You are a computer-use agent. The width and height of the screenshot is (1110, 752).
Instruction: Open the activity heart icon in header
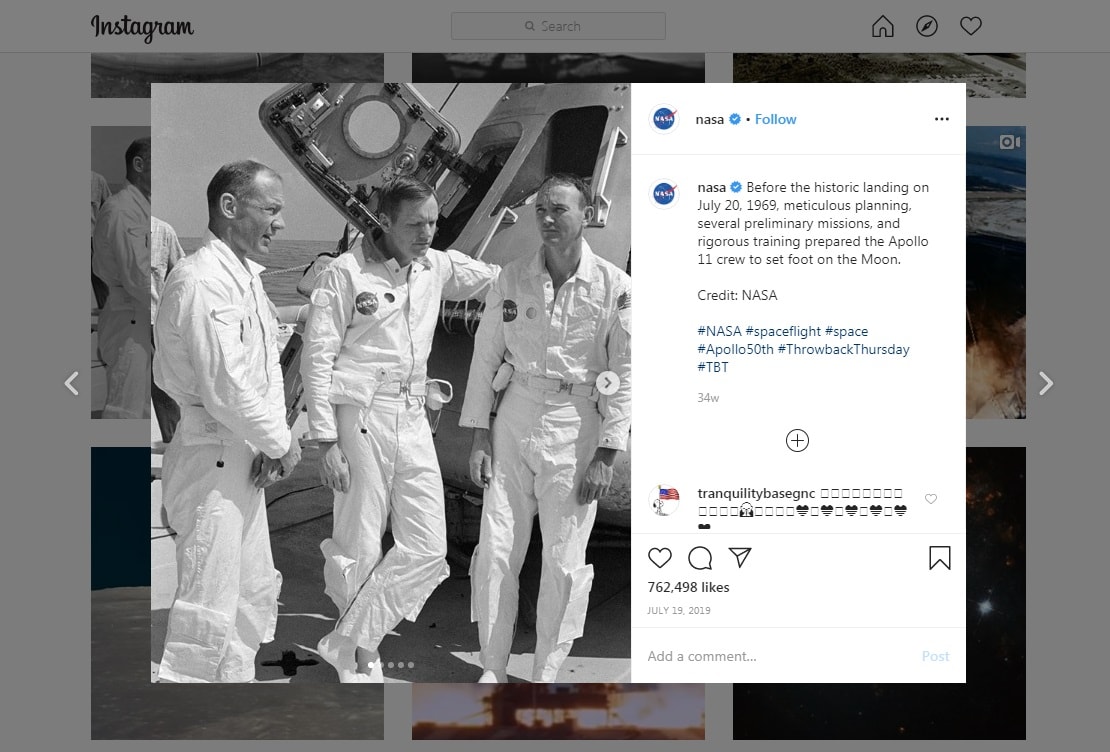tap(971, 27)
